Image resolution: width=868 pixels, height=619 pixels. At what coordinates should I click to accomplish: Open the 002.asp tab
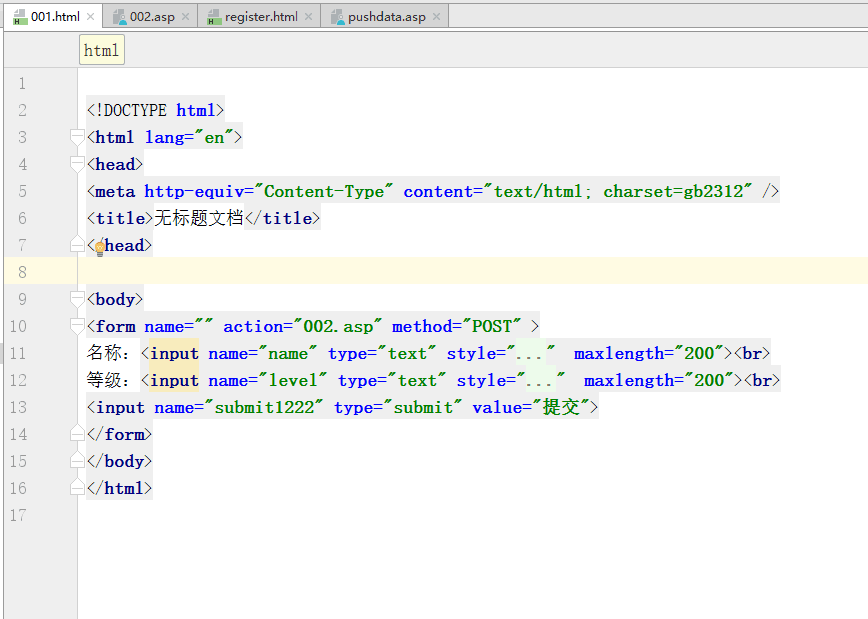[149, 17]
